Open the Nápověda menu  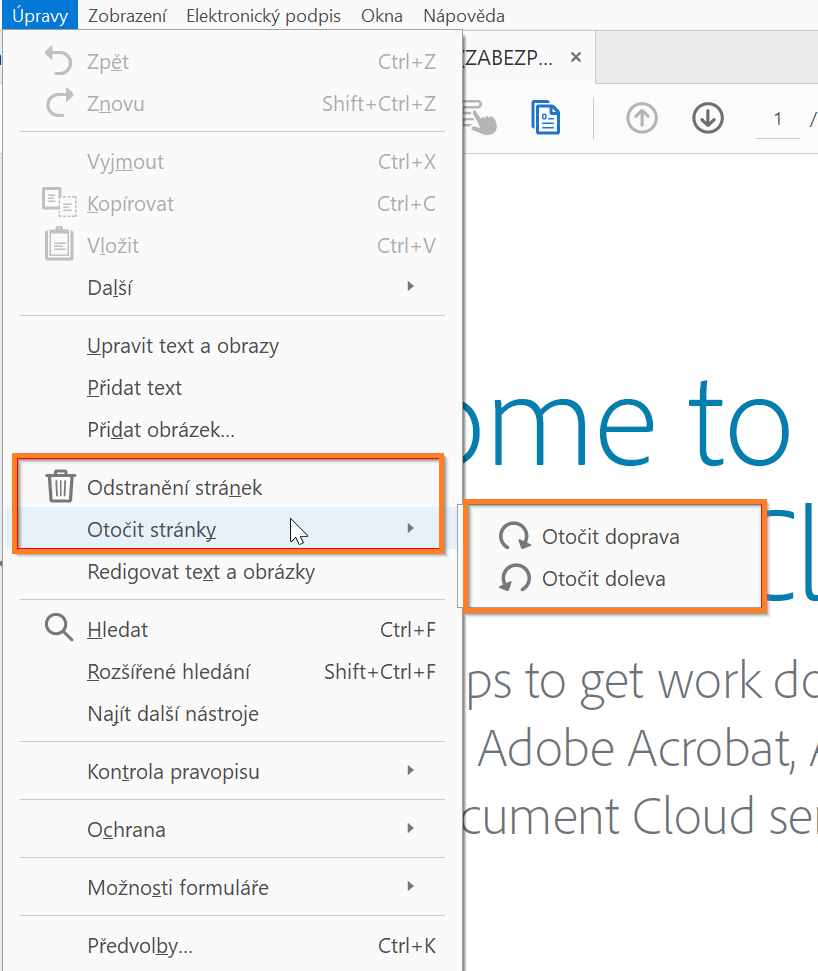(463, 16)
